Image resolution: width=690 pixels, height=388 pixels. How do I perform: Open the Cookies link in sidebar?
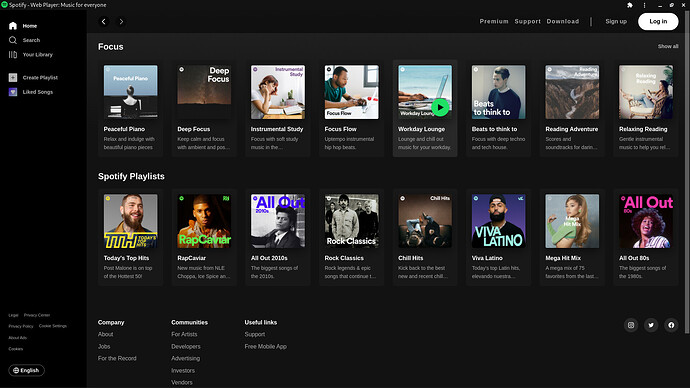click(16, 349)
